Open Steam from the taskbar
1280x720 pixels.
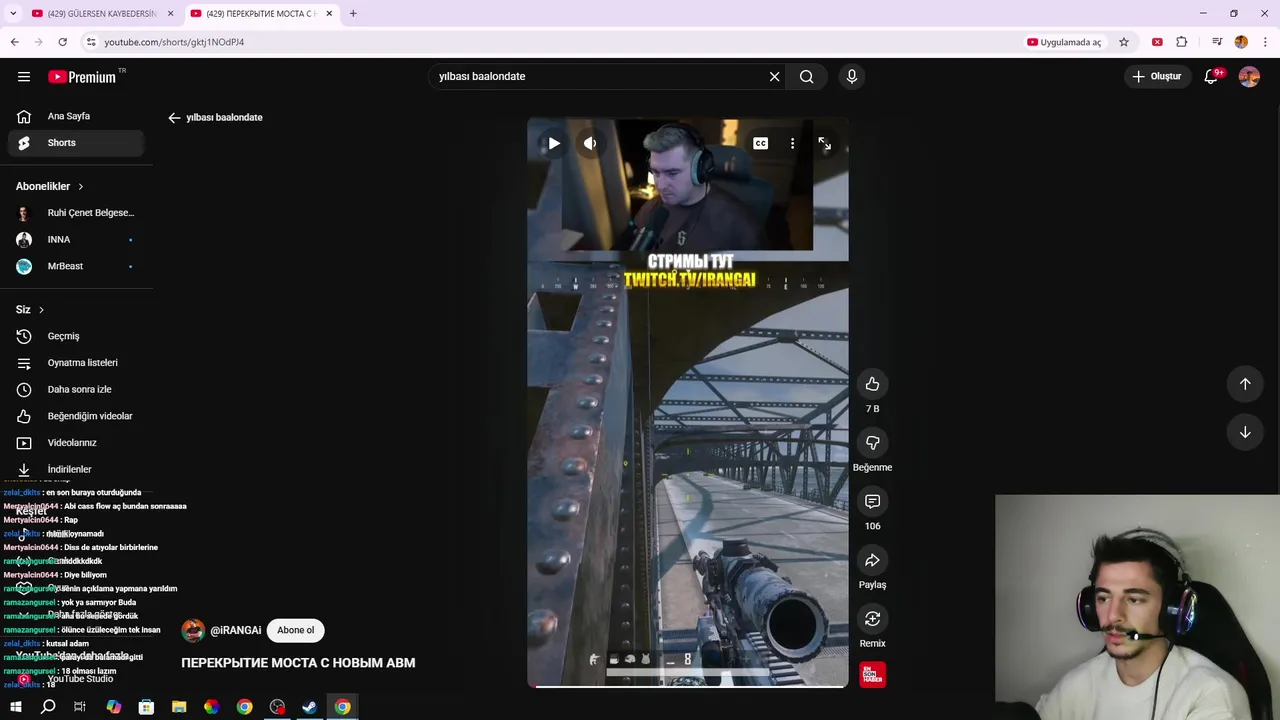click(x=310, y=707)
